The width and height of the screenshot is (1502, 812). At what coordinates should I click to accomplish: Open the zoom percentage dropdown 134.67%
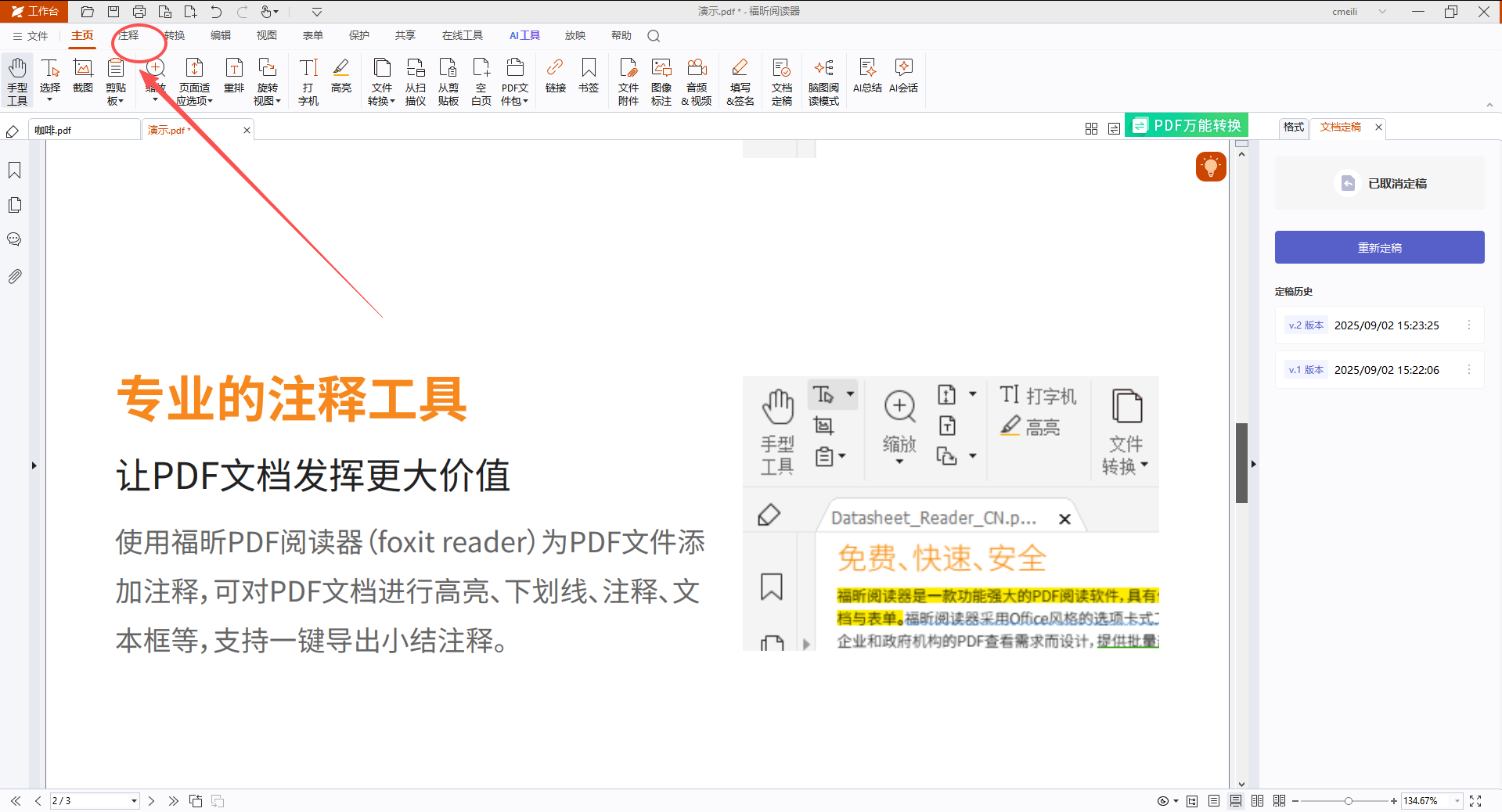(x=1457, y=801)
